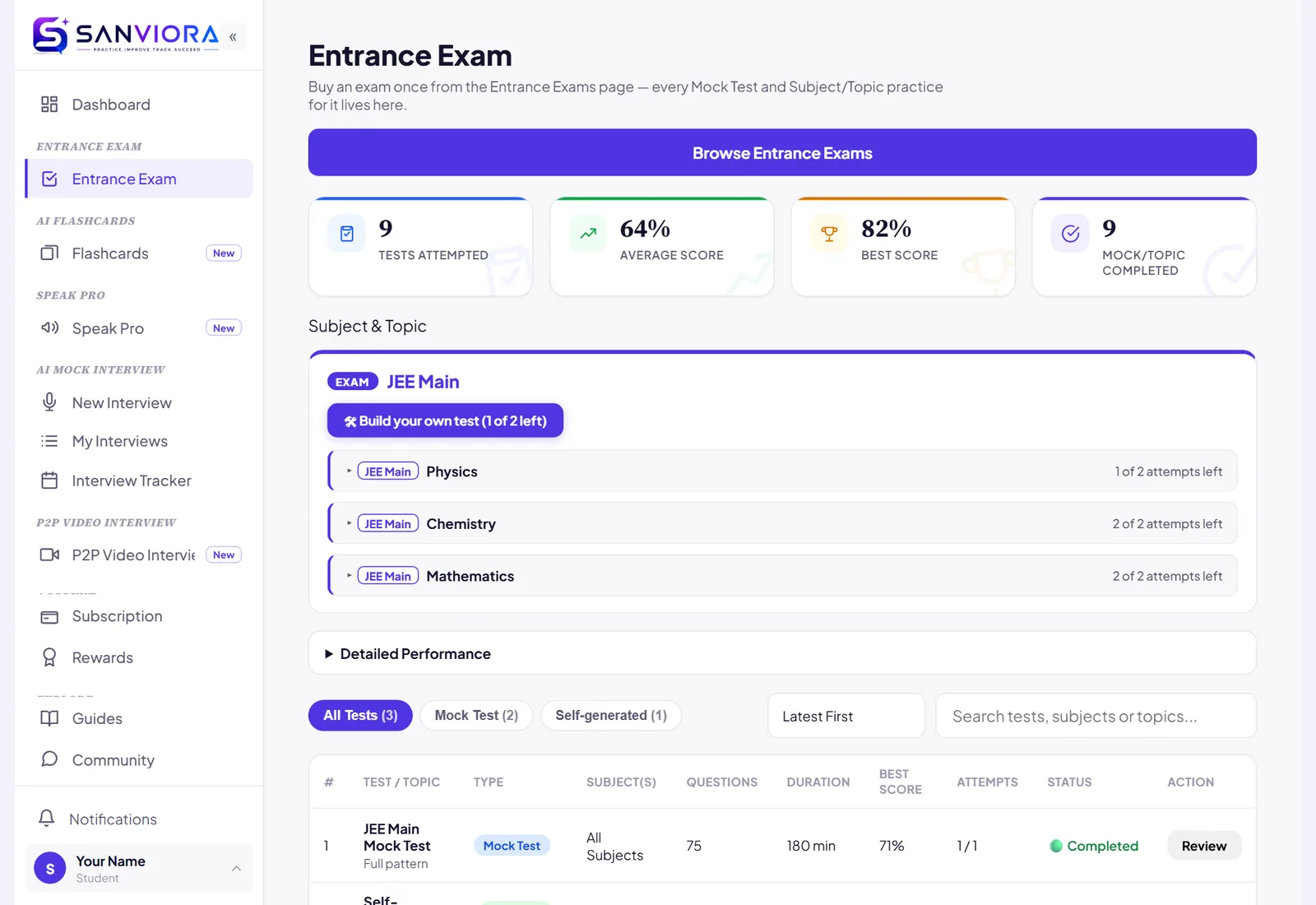
Task: Click the Entrance Exam checkbox-pencil icon
Action: click(49, 179)
